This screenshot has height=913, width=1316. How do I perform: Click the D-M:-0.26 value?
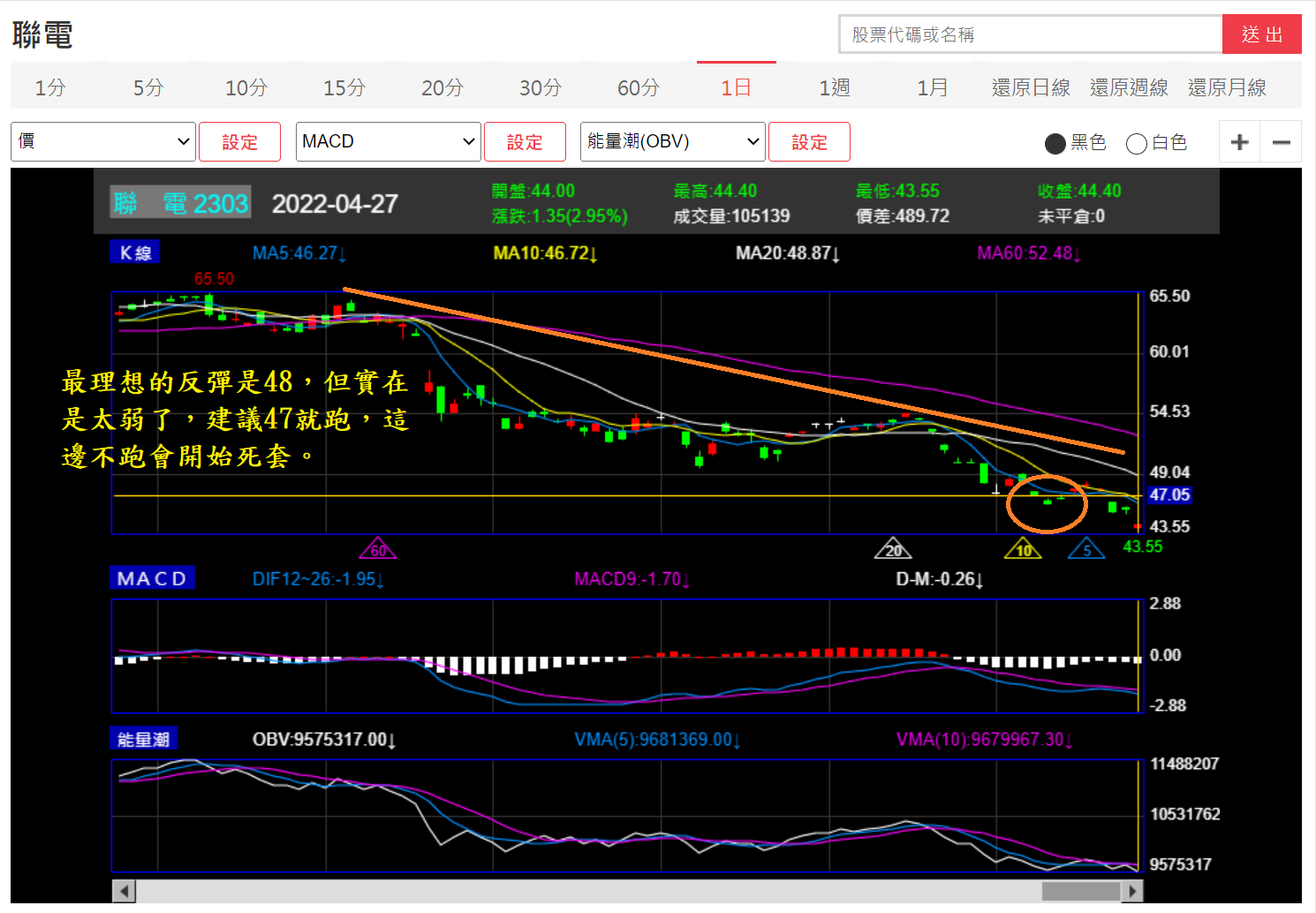pyautogui.click(x=940, y=579)
